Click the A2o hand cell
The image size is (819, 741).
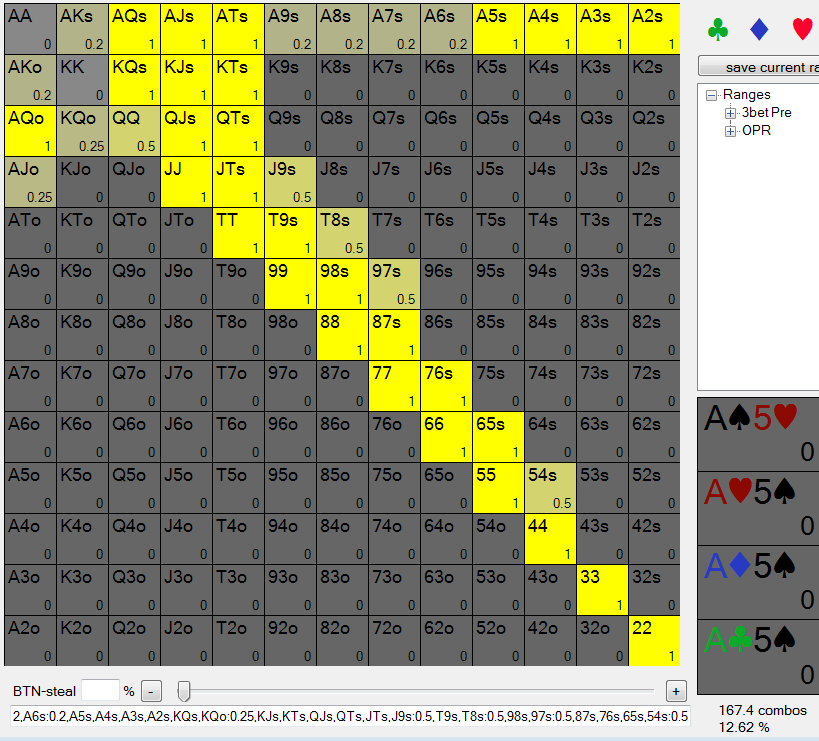30,641
